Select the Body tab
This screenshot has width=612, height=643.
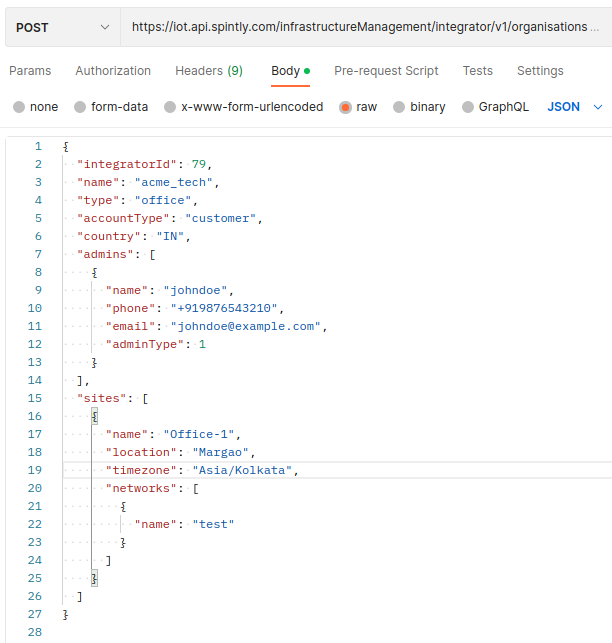[x=290, y=71]
